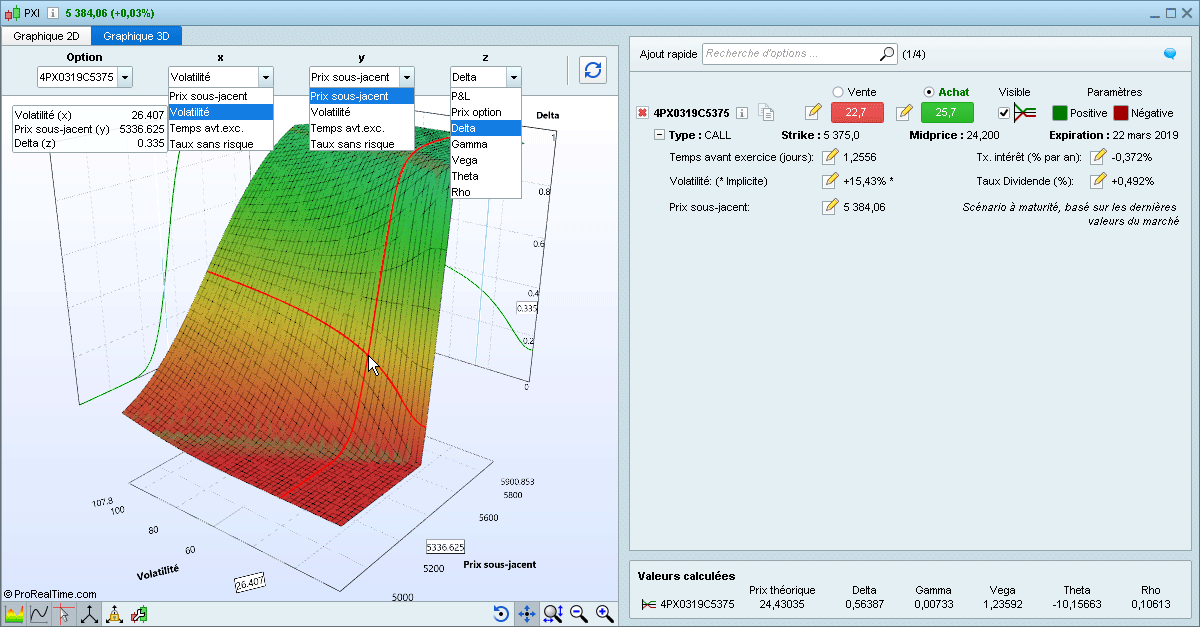The width and height of the screenshot is (1200, 627).
Task: Open the z-axis dropdown showing Delta
Action: [513, 77]
